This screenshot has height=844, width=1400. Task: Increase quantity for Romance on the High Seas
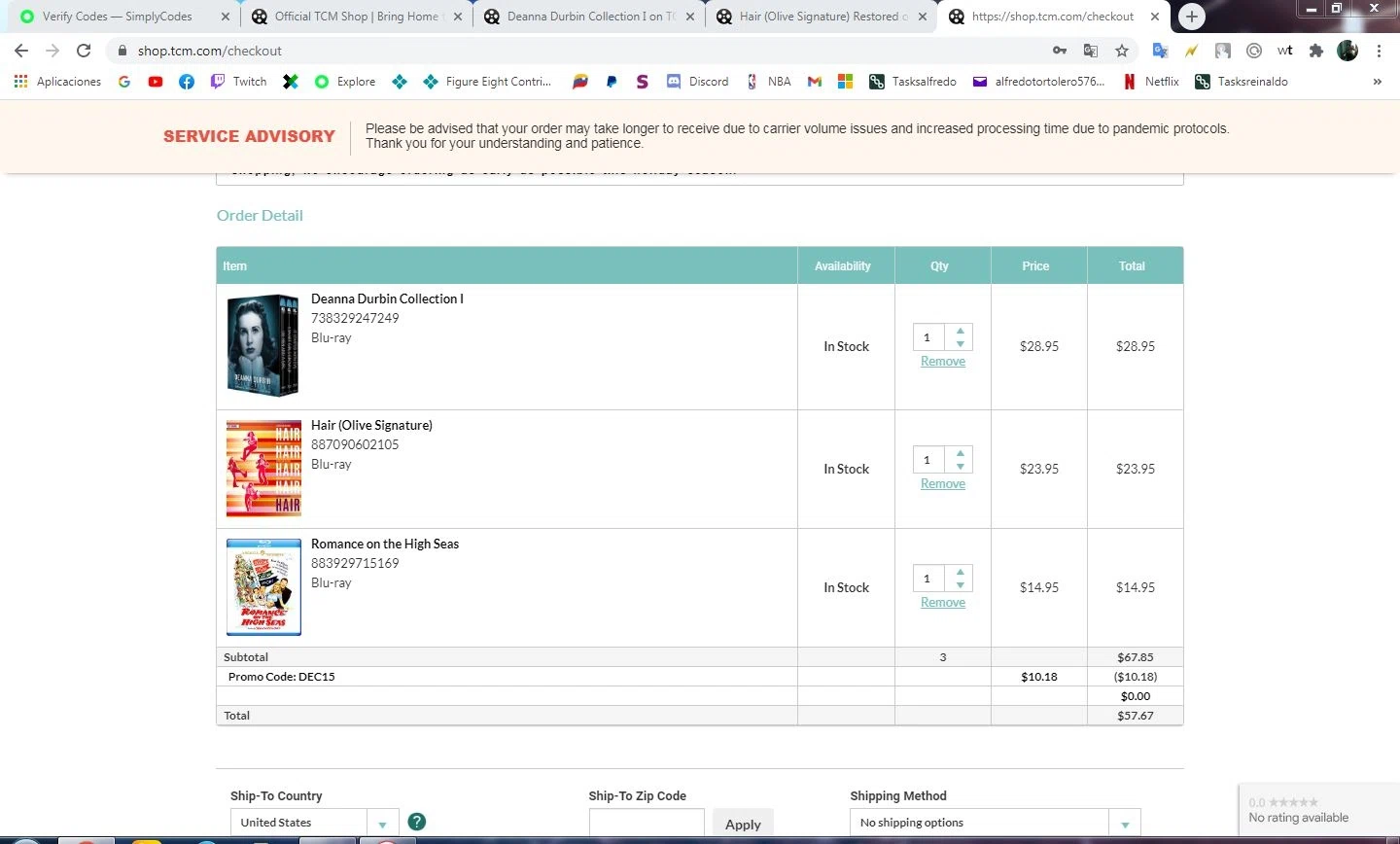(960, 572)
